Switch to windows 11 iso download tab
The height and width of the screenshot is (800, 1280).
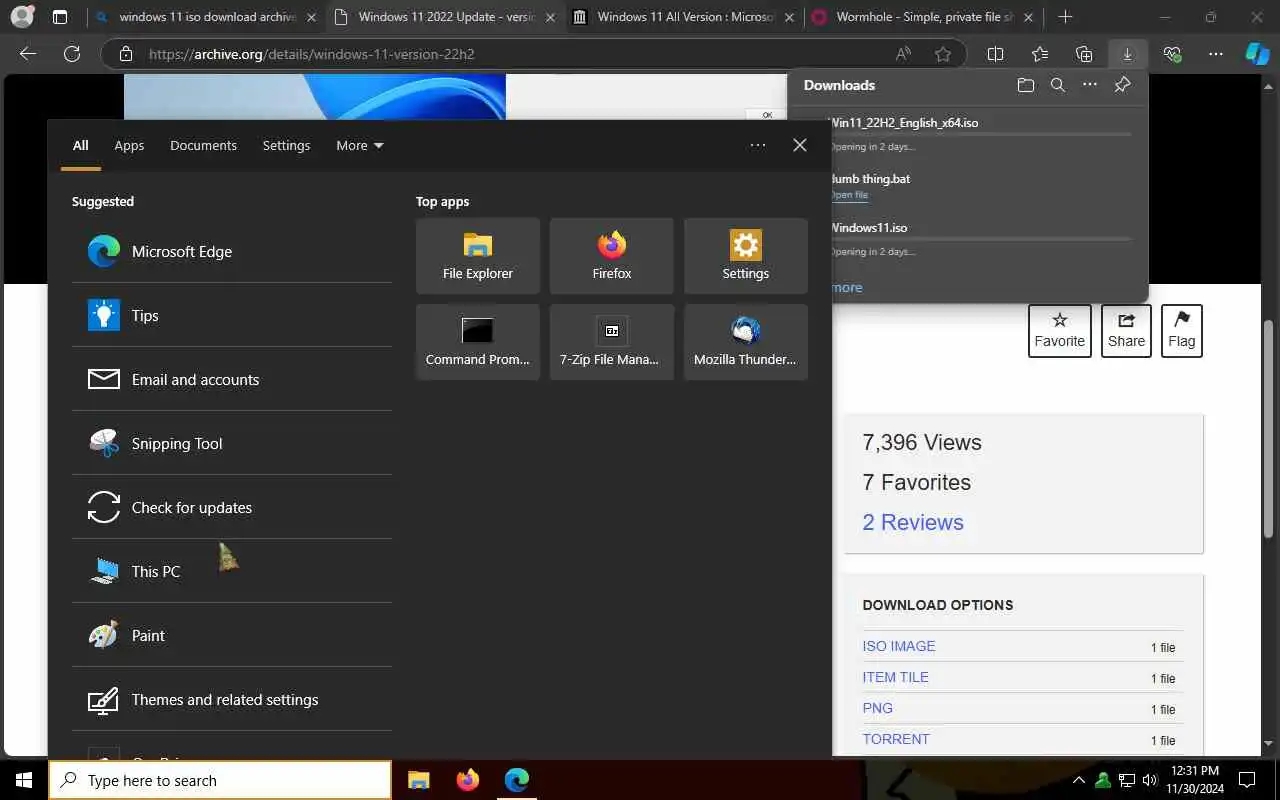click(x=206, y=17)
